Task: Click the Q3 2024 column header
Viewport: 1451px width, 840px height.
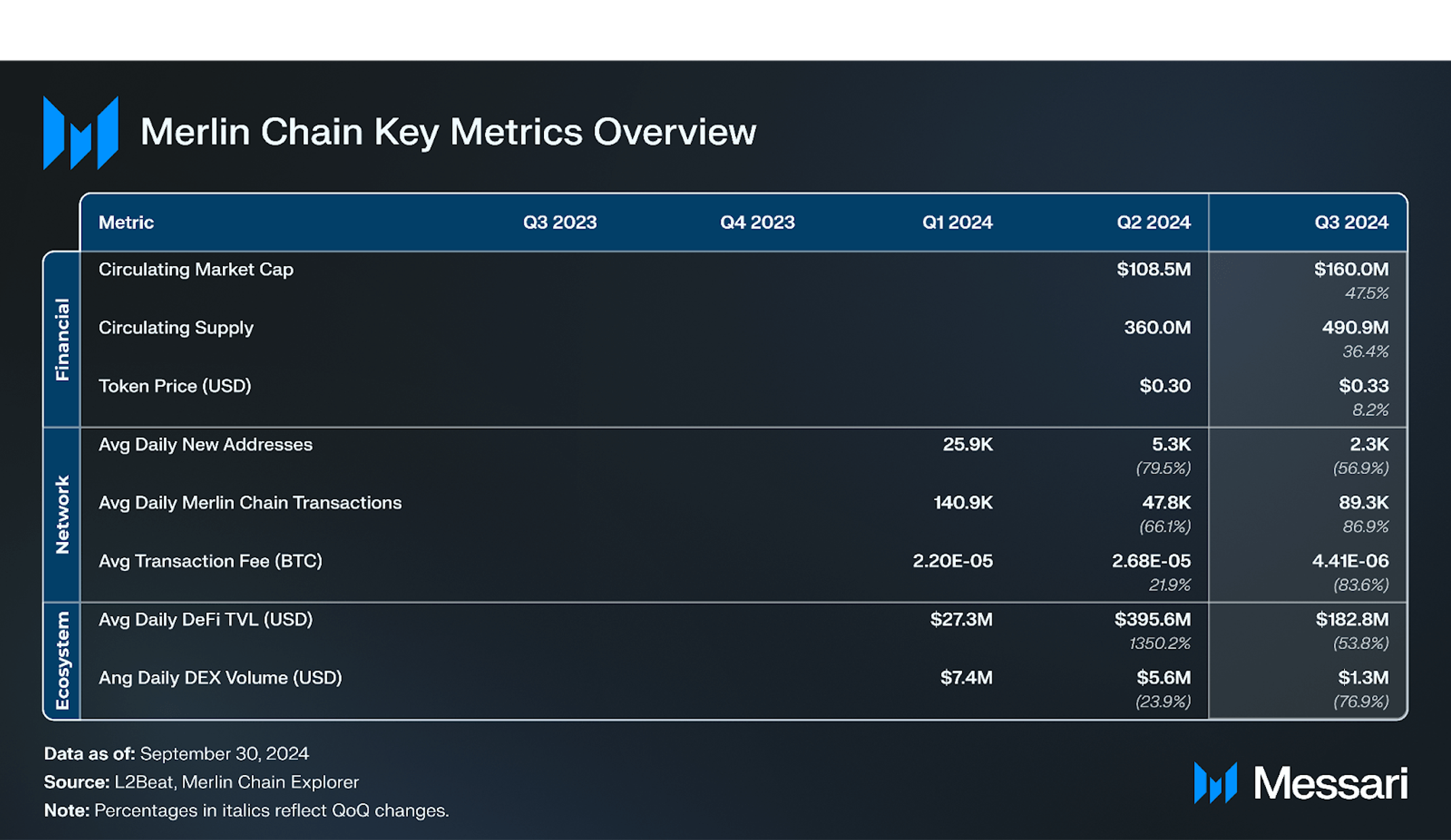Action: 1351,222
